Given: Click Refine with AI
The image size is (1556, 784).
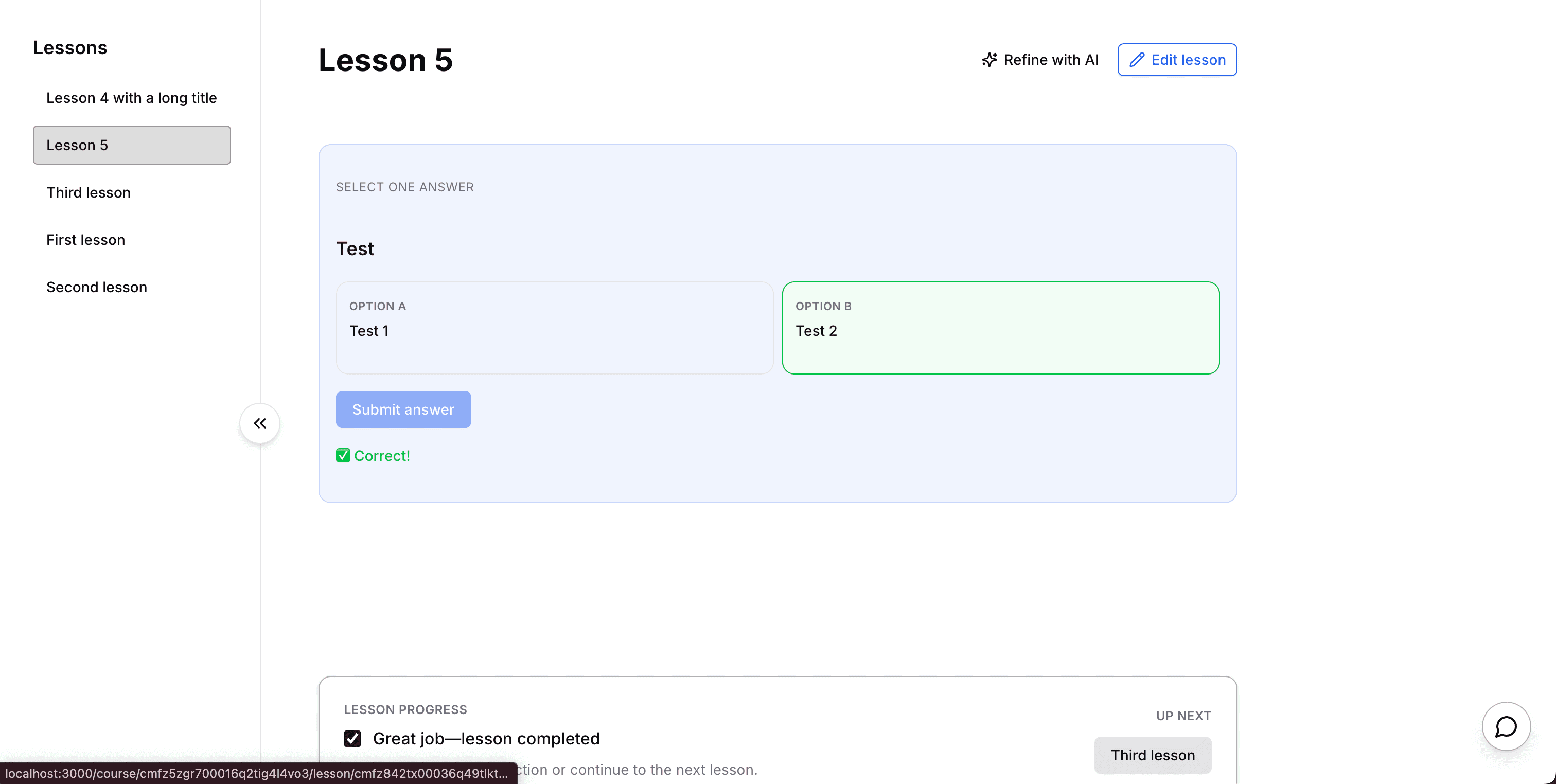Looking at the screenshot, I should [1050, 59].
